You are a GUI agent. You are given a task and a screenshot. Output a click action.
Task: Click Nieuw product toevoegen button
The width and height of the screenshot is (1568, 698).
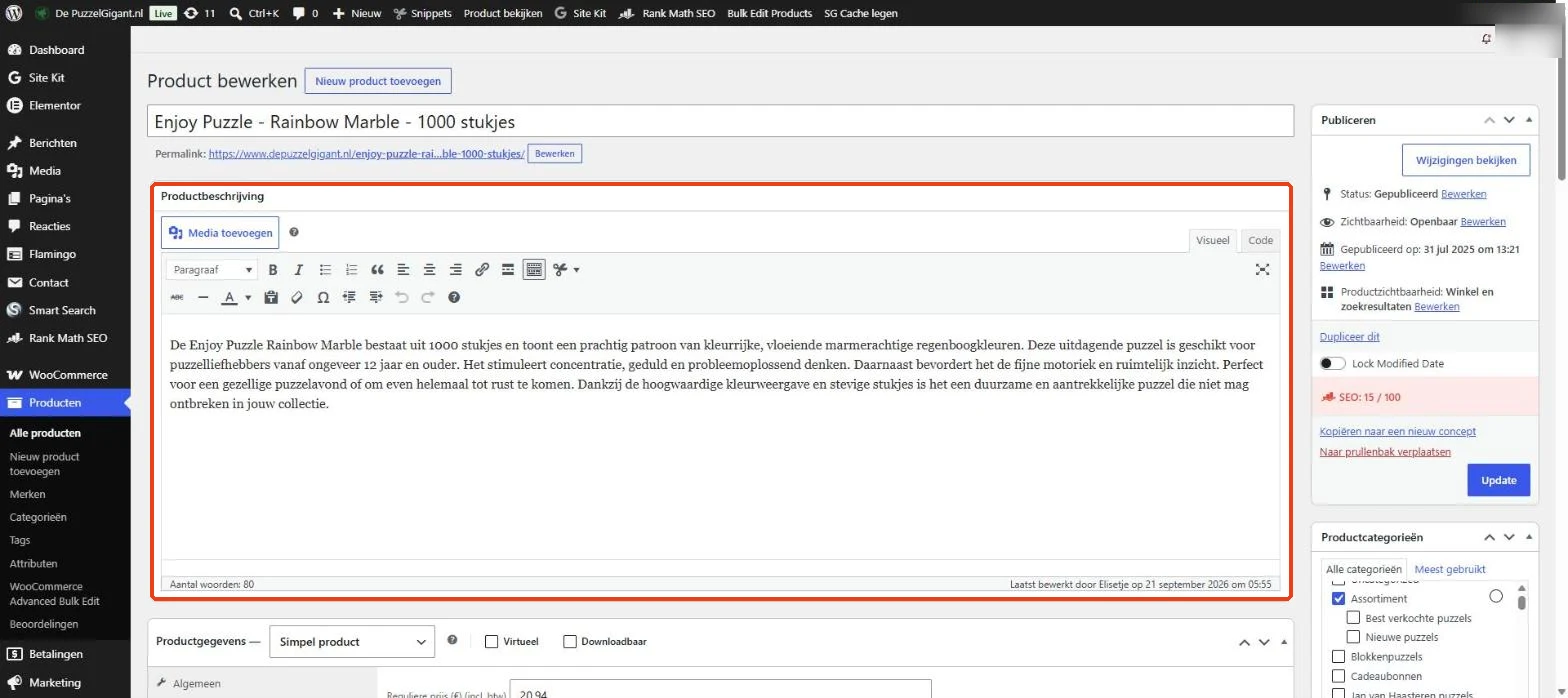tap(378, 81)
